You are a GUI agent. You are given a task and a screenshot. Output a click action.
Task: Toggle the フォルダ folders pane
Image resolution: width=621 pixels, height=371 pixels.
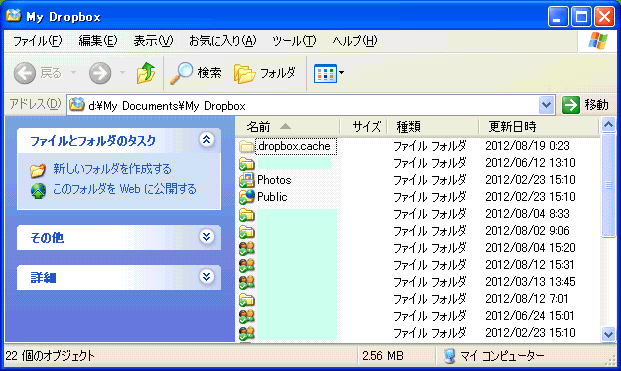[x=265, y=73]
